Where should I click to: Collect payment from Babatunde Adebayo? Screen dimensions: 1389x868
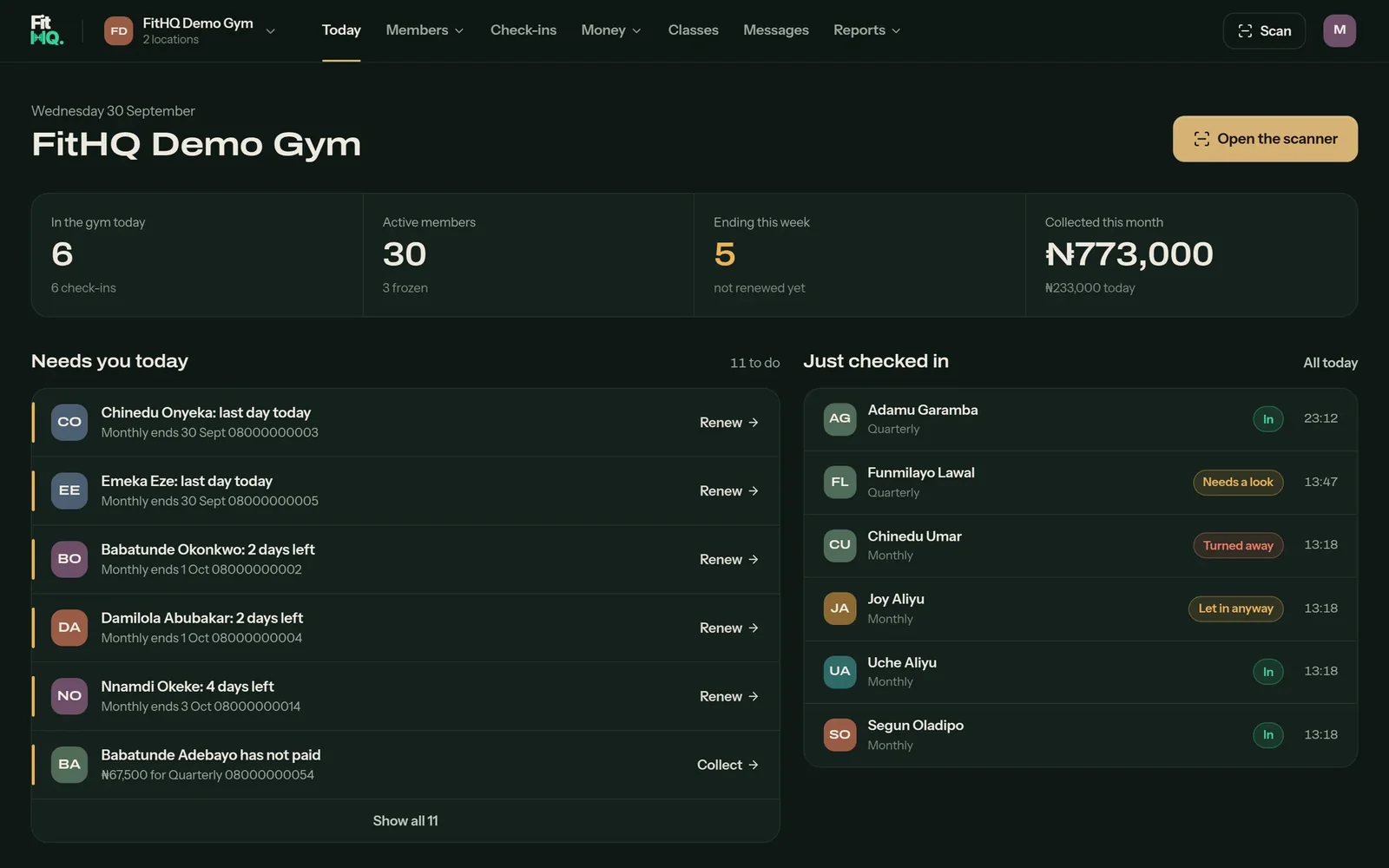727,765
